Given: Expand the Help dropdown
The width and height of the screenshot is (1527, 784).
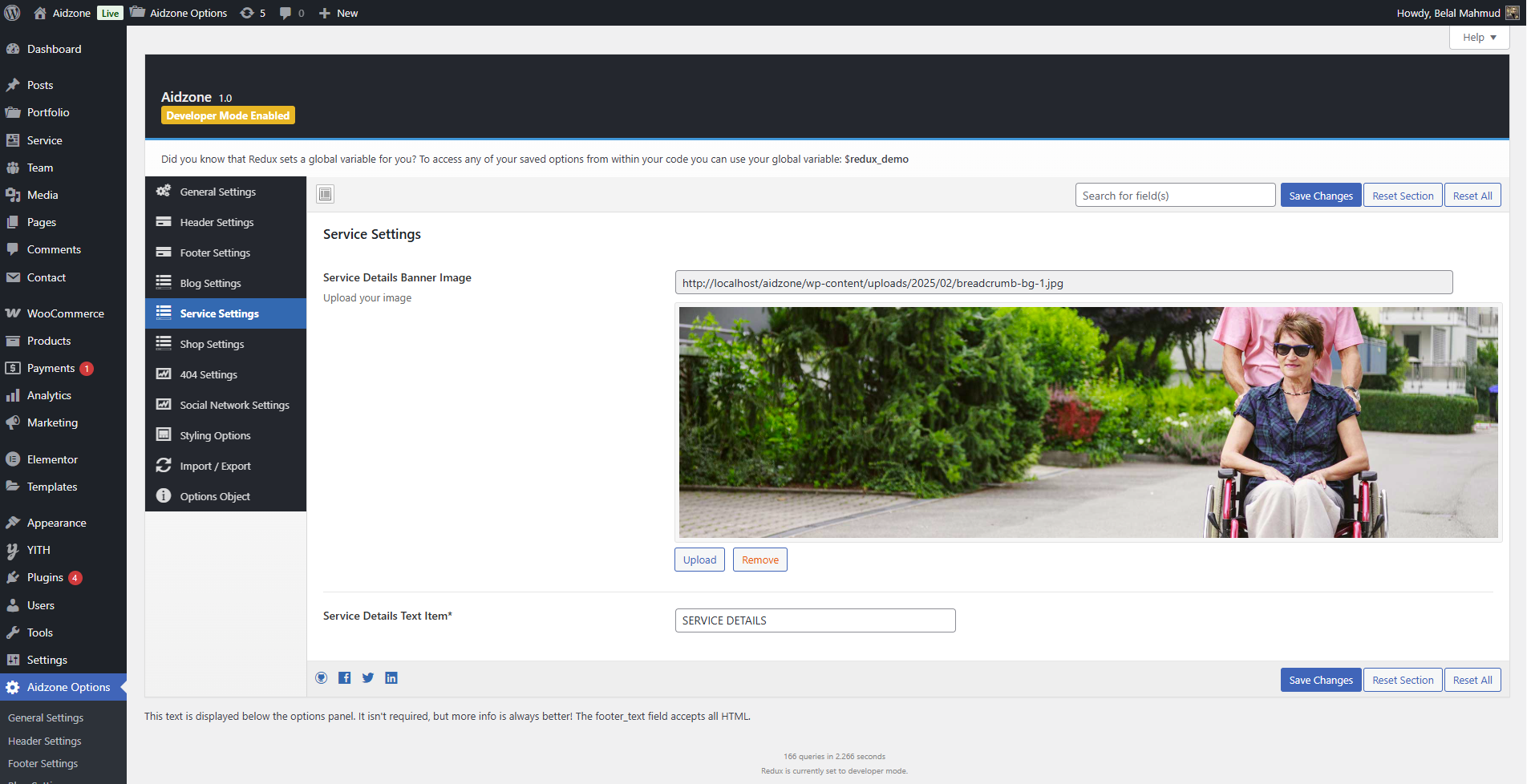Looking at the screenshot, I should (1479, 38).
